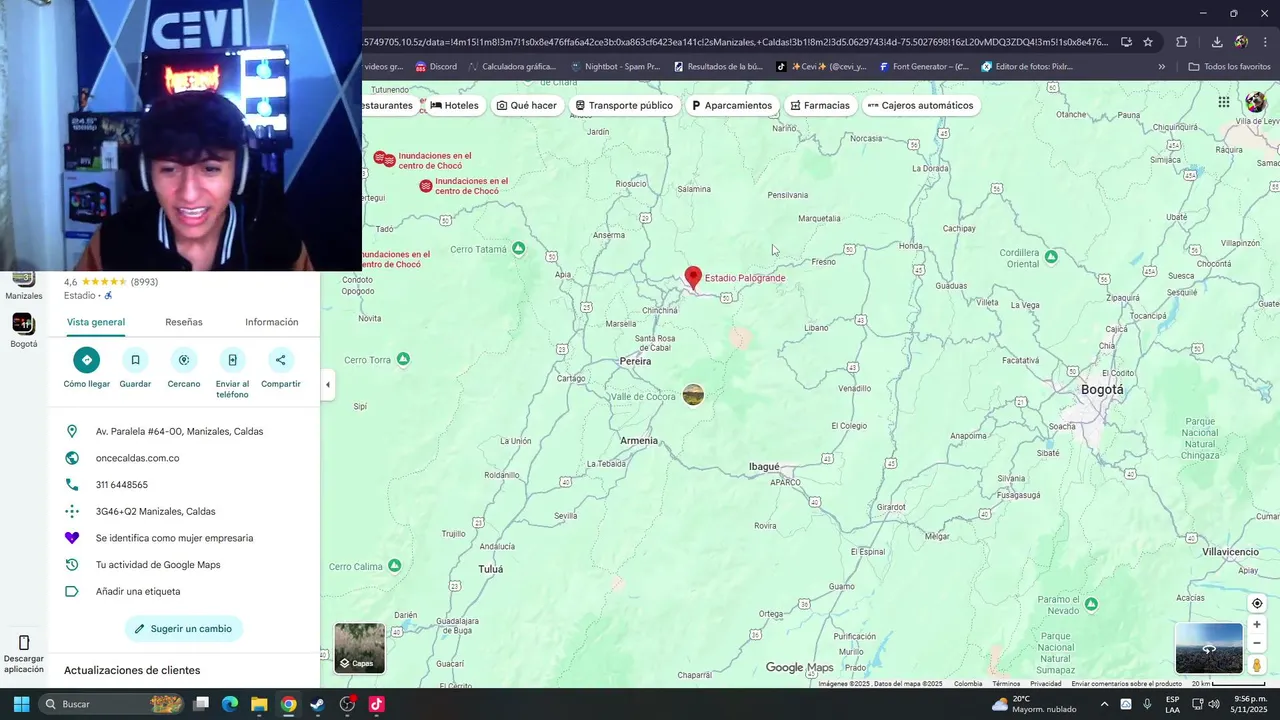The width and height of the screenshot is (1280, 720).
Task: Bookmark this page with the star icon
Action: point(1148,42)
